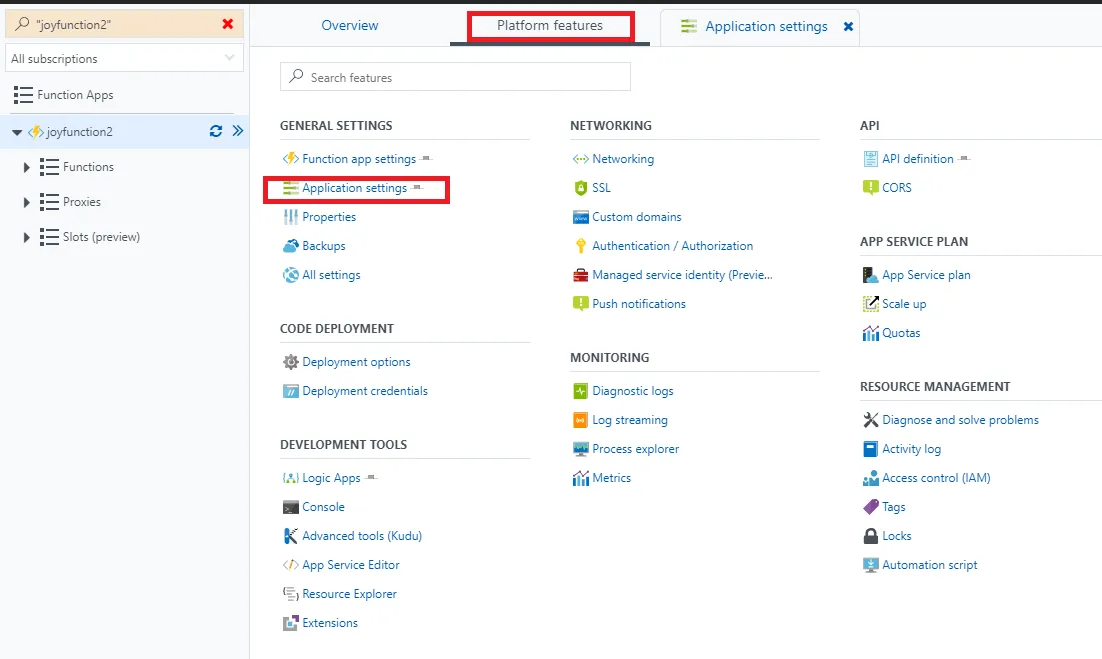
Task: Click the Logic Apps icon
Action: (x=290, y=478)
